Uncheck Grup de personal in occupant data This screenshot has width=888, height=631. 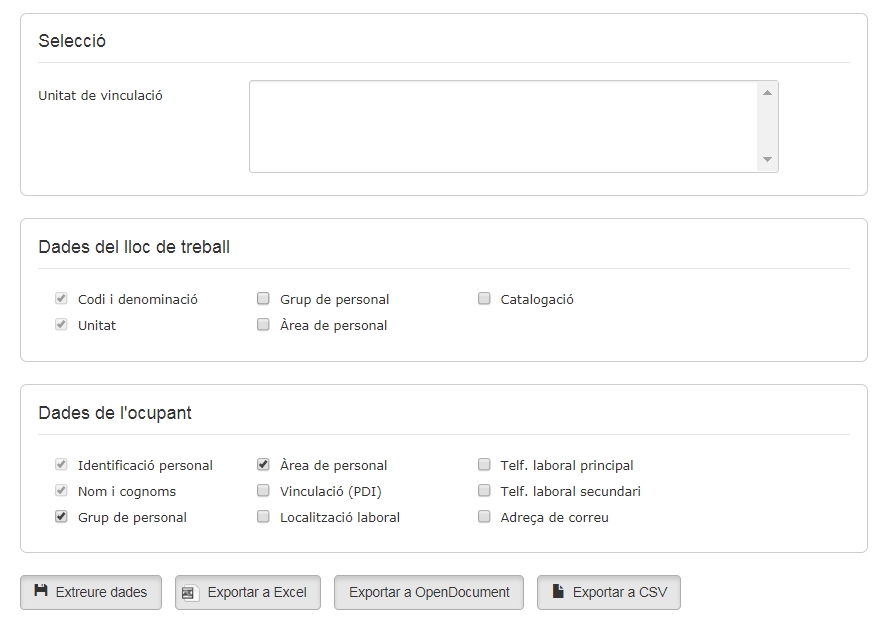click(61, 516)
